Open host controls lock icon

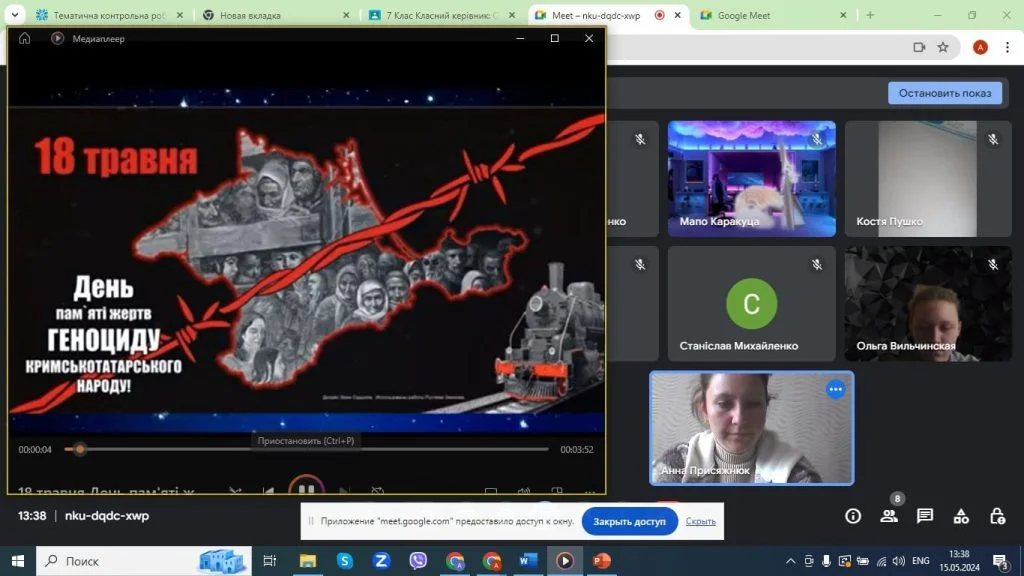click(997, 516)
